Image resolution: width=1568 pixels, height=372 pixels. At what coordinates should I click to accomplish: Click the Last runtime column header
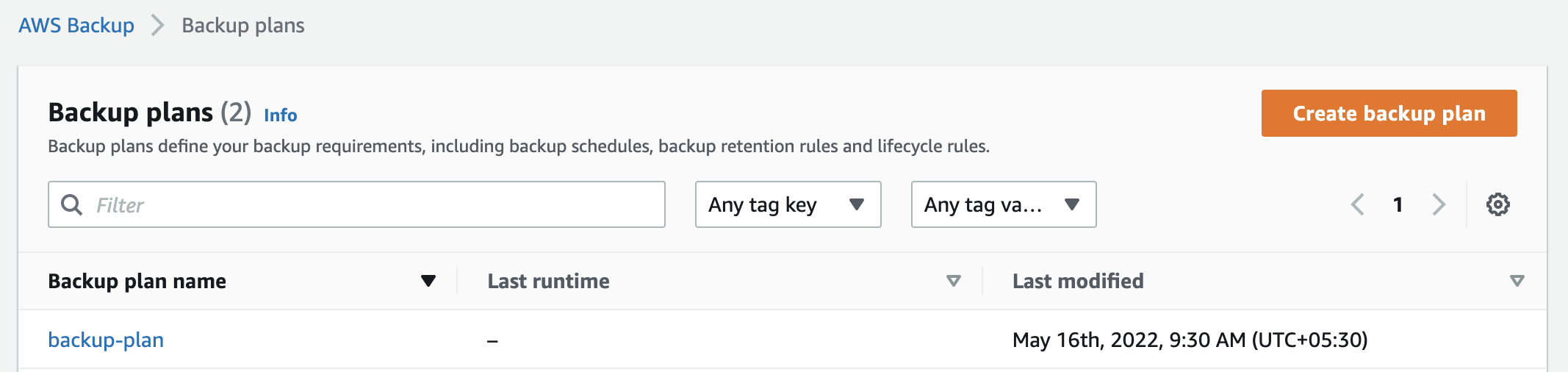[548, 281]
